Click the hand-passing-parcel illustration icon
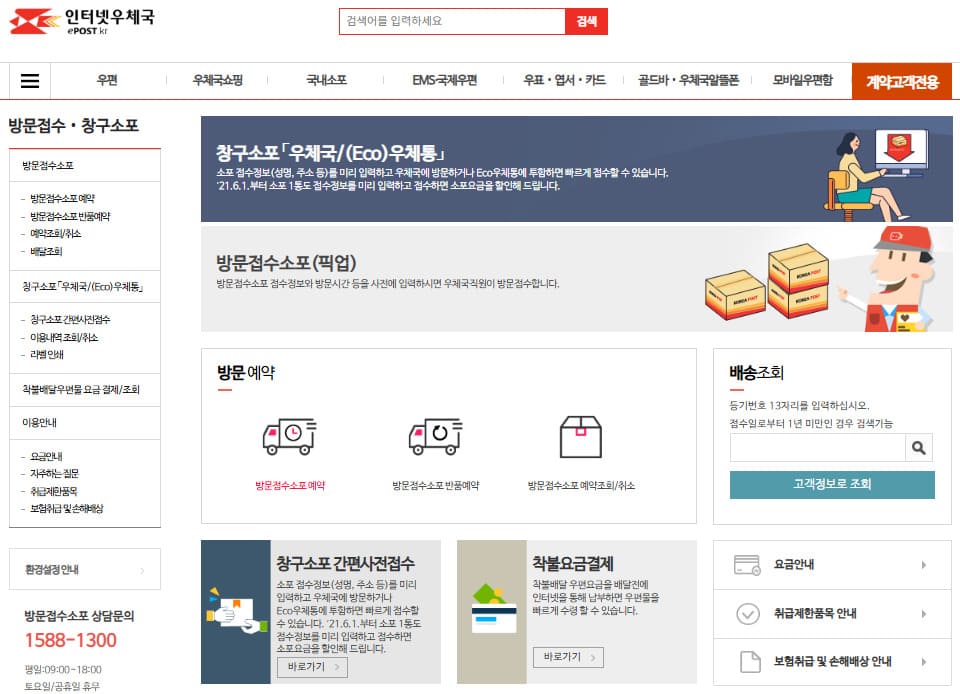The width and height of the screenshot is (960, 694). click(236, 612)
